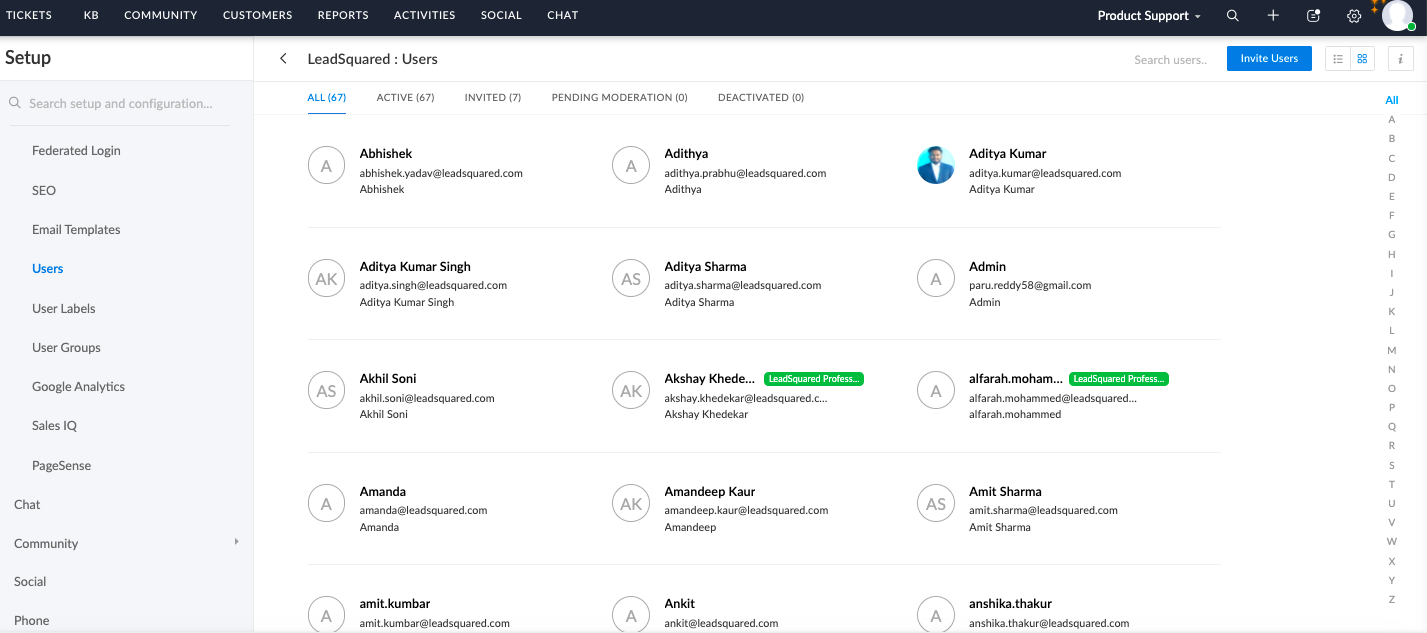Viewport: 1427px width, 633px height.
Task: Open global search magnifier in top bar
Action: [x=1232, y=16]
